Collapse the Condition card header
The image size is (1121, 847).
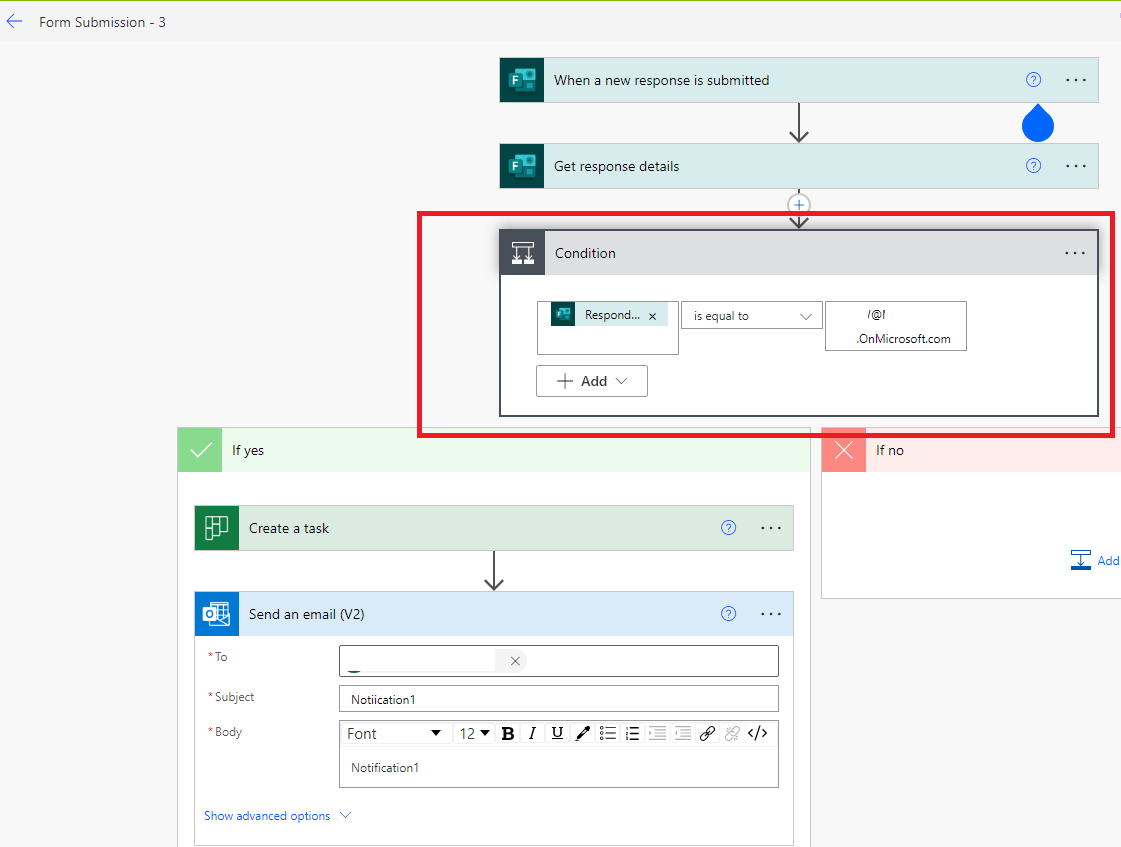click(799, 253)
